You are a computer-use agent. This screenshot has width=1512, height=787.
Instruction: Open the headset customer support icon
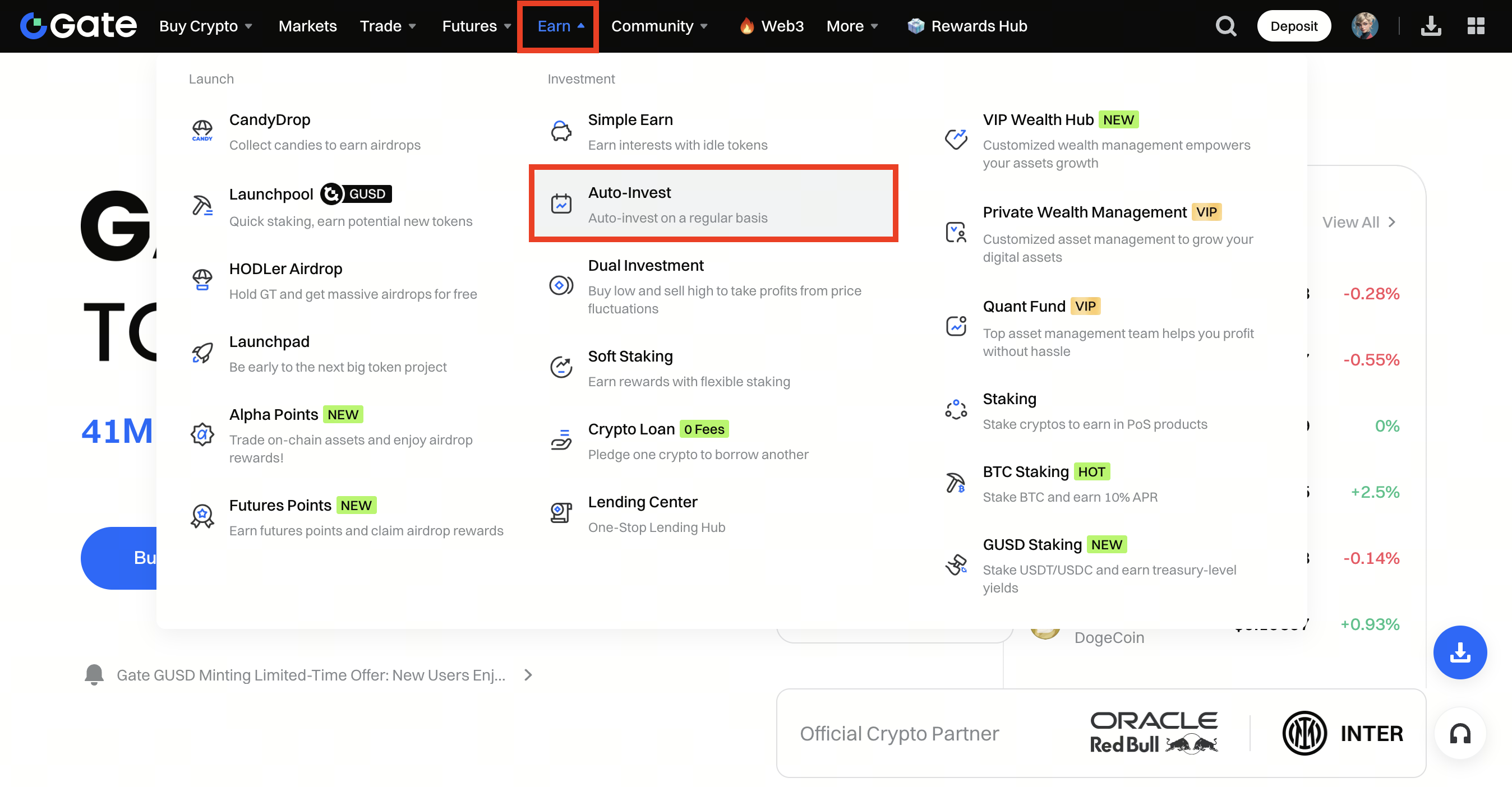point(1459,733)
